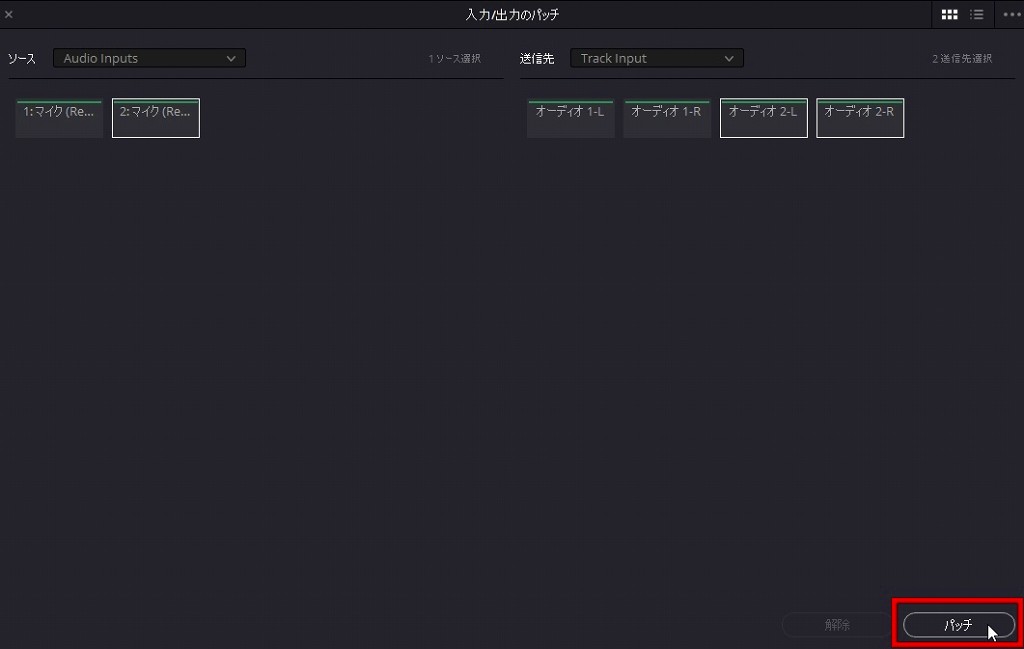1024x649 pixels.
Task: Deselect source tile 2: マイク
Action: (x=156, y=118)
